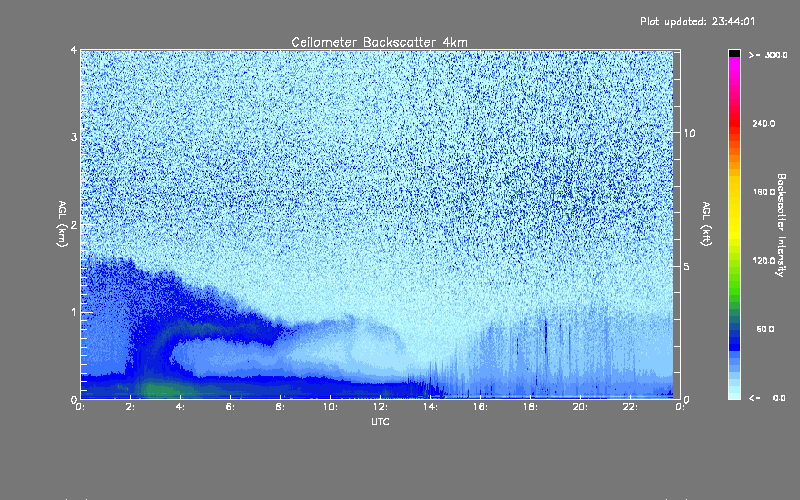Screen dimensions: 800x500
Task: Click the 5 kft tick label on right axis
Action: 686,266
